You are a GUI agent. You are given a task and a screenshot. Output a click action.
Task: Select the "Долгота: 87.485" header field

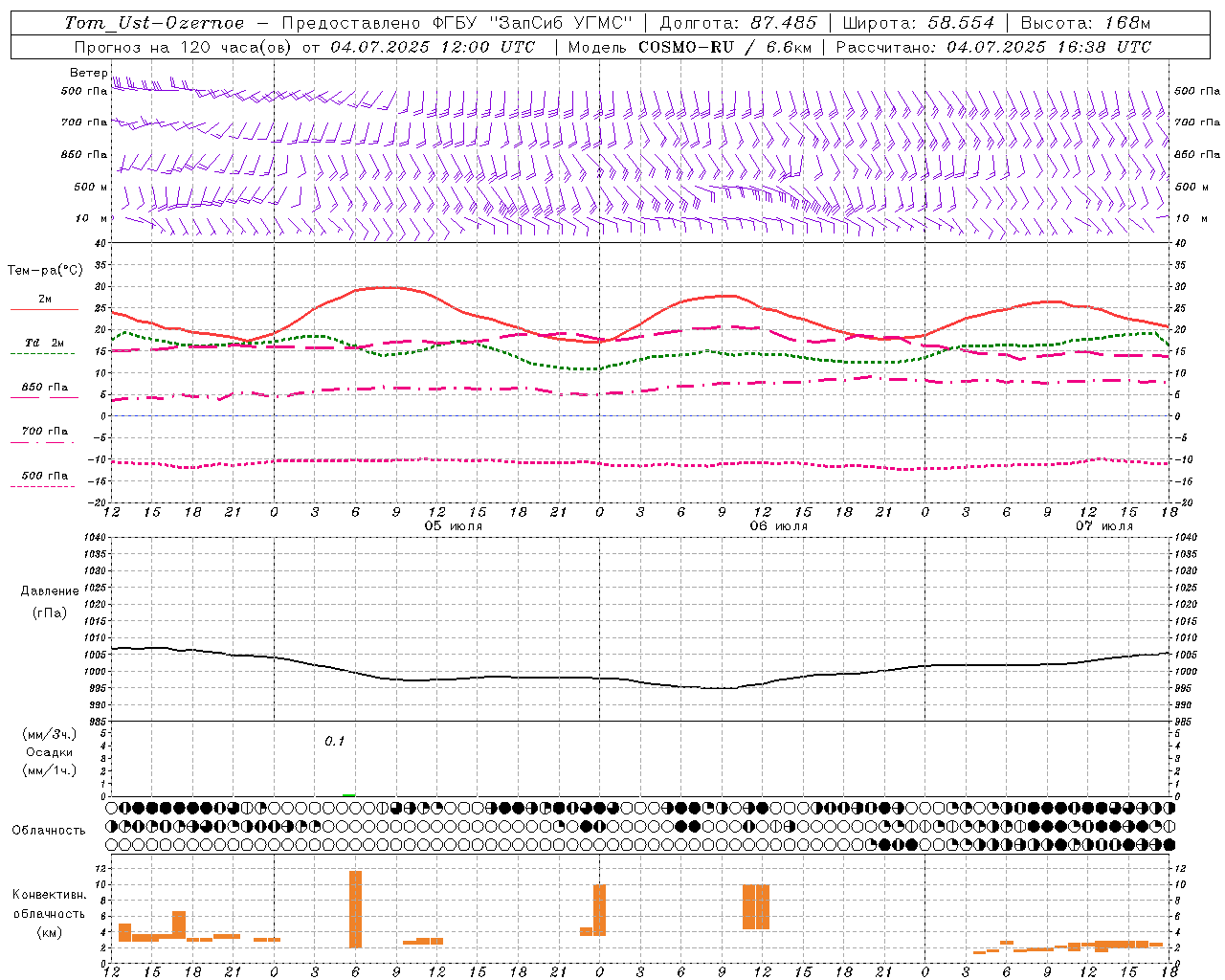pyautogui.click(x=739, y=23)
